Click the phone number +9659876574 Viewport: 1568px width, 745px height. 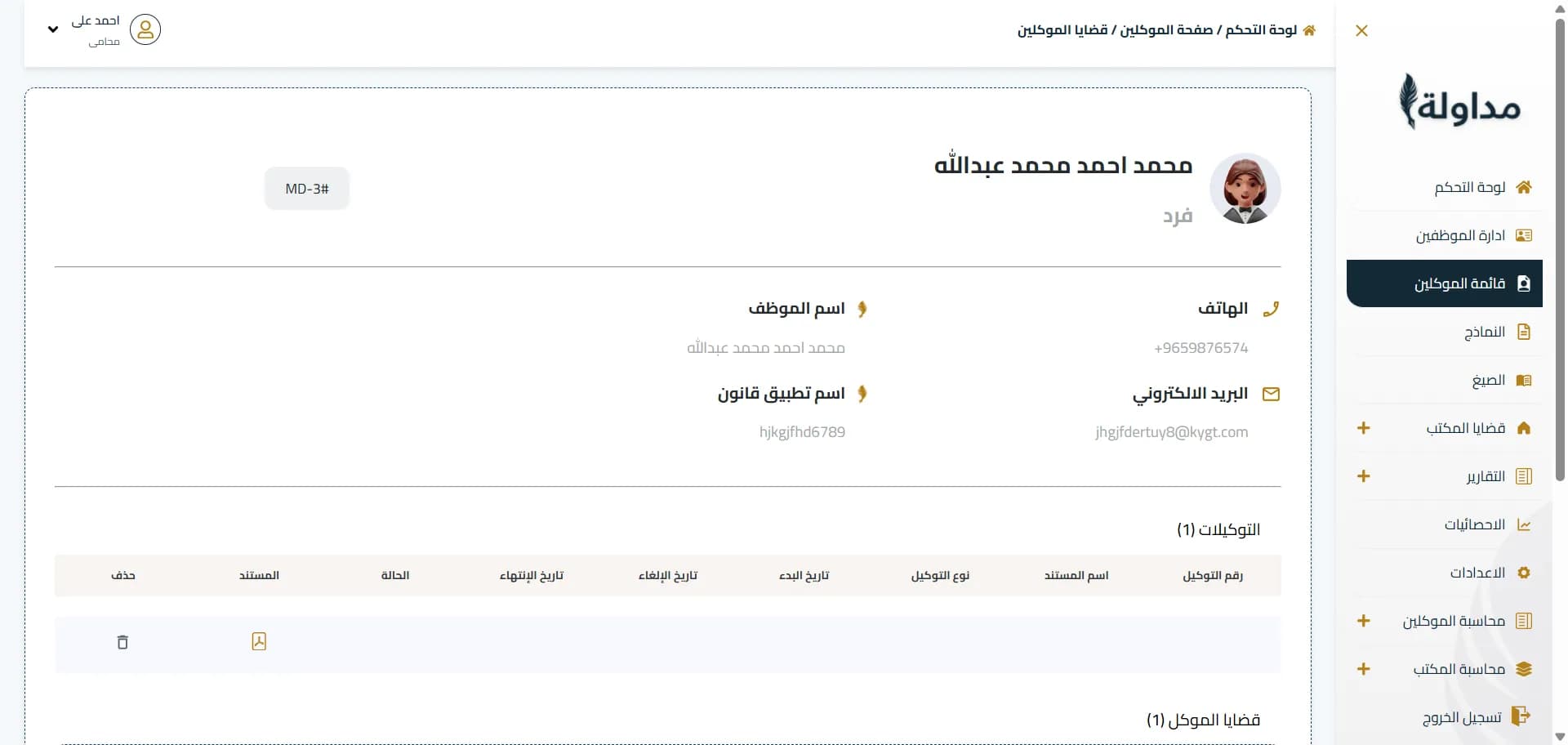pos(1200,348)
